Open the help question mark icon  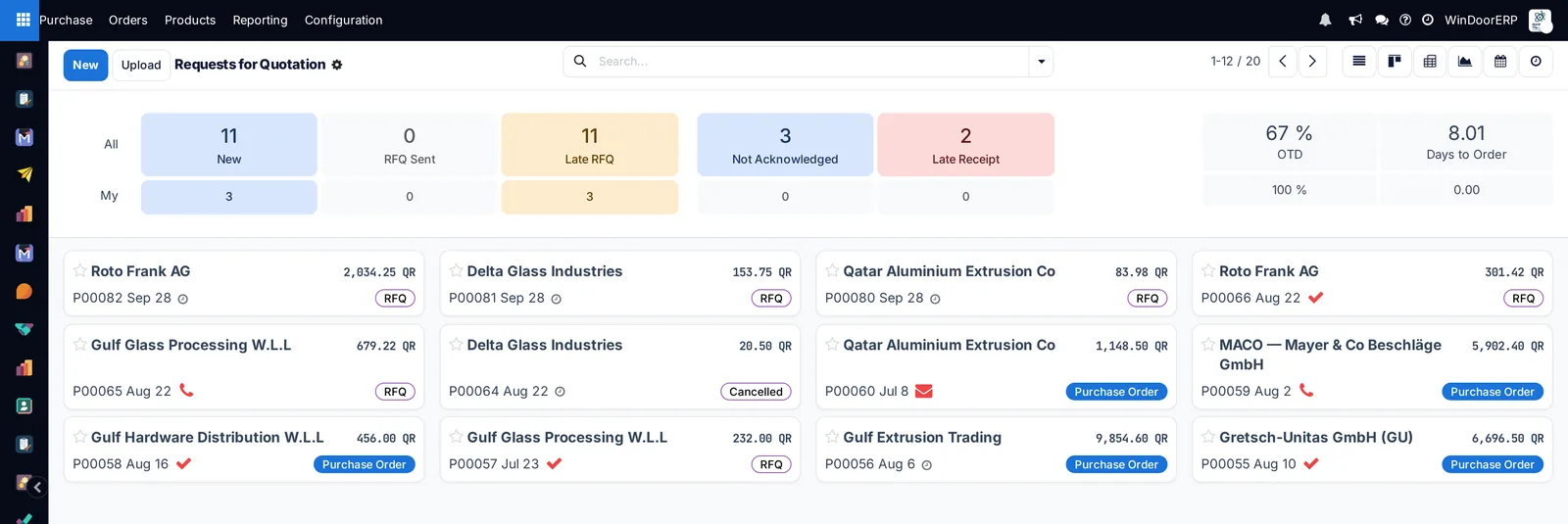pos(1405,20)
